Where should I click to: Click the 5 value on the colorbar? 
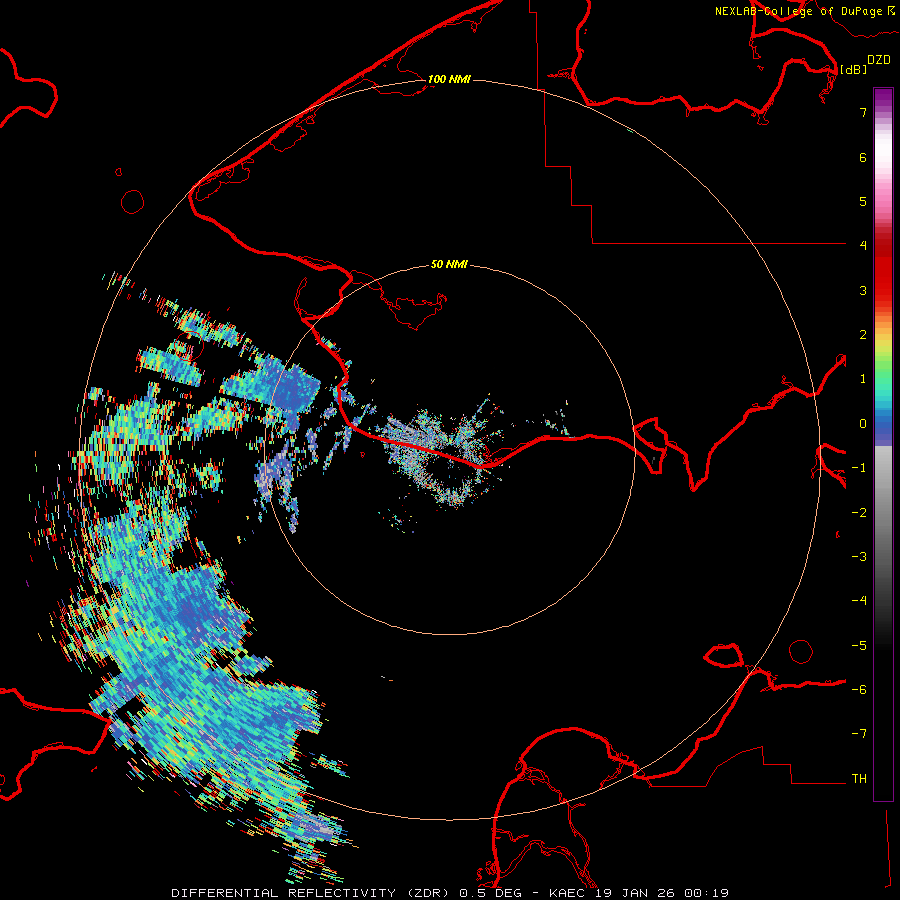863,201
